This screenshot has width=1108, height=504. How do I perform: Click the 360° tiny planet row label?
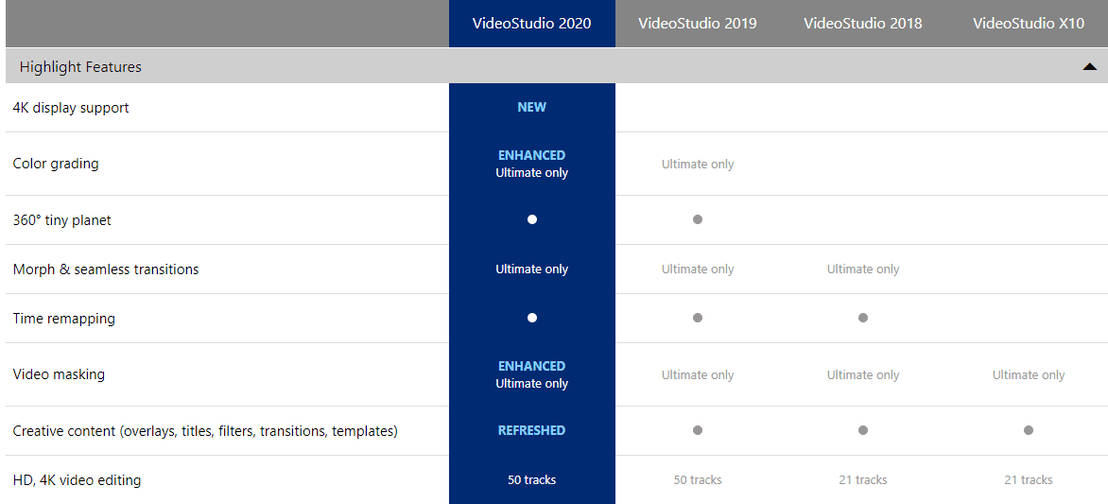tap(62, 220)
